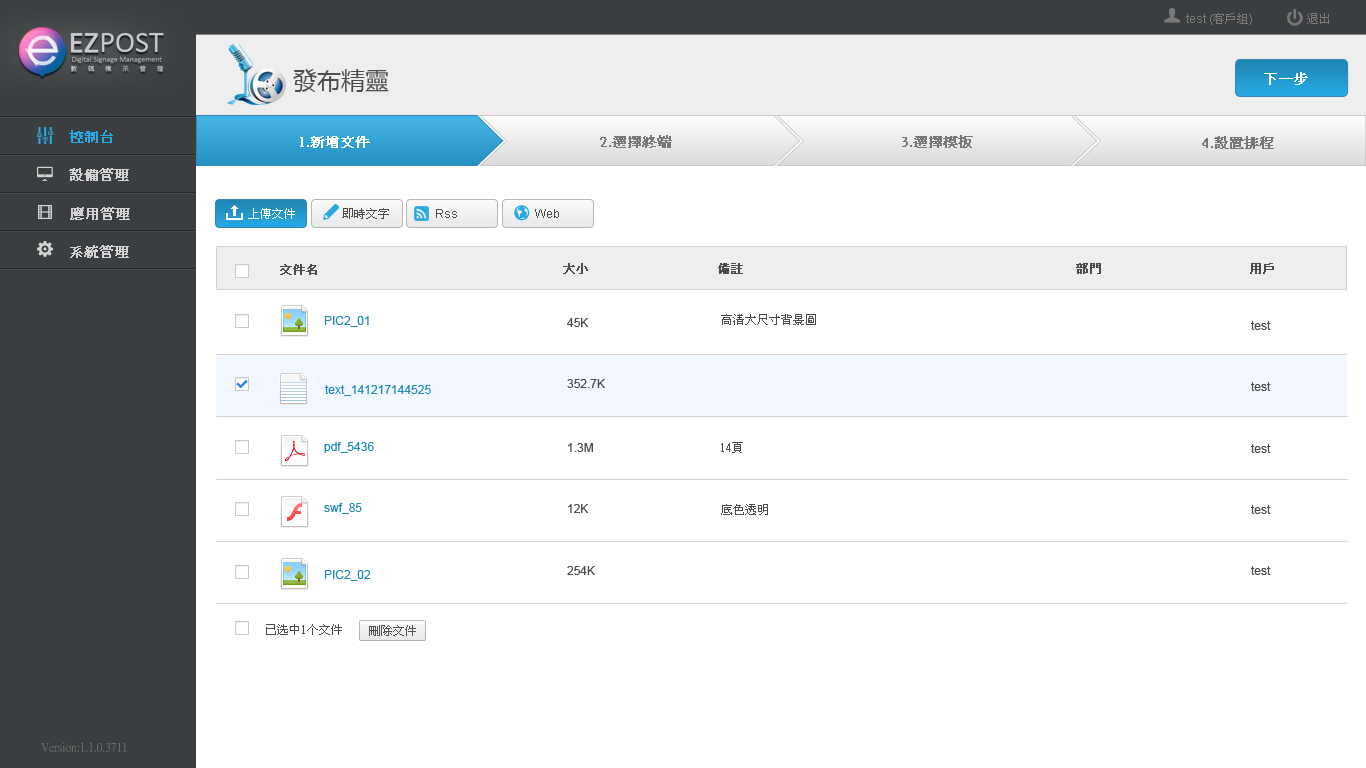Viewport: 1366px width, 768px height.
Task: Click the power icon next to 退出
Action: point(1294,17)
